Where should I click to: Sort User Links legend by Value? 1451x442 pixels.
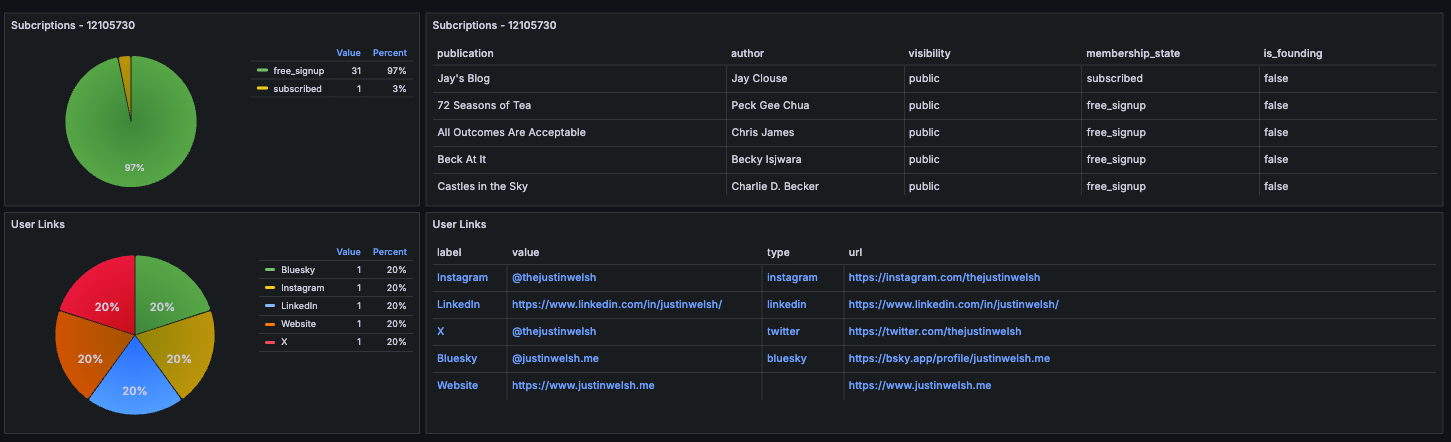click(x=348, y=252)
